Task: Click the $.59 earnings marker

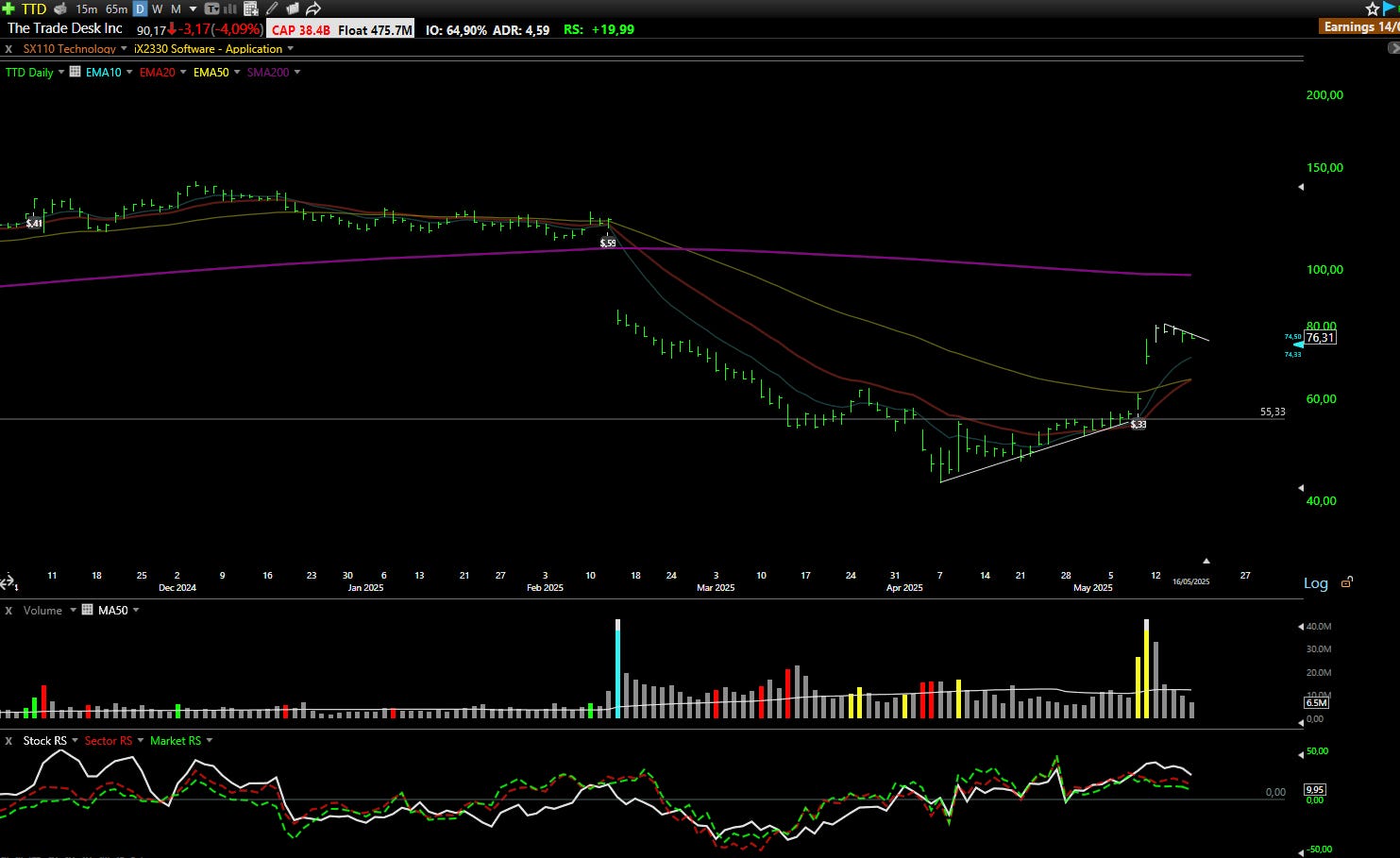Action: 608,243
